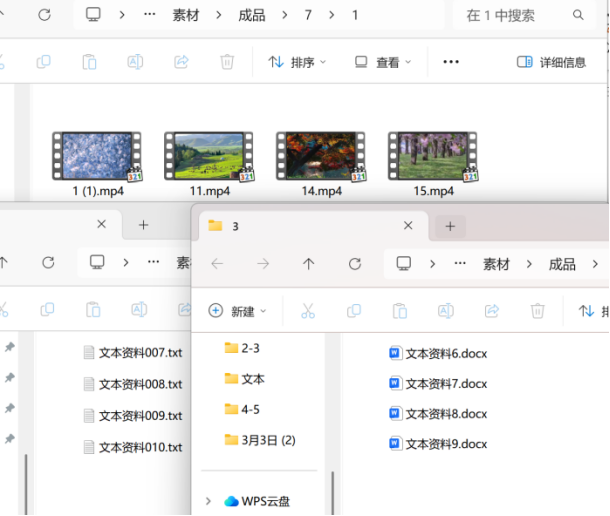Select the file 文本资料8.docx
610x516 pixels.
point(438,414)
